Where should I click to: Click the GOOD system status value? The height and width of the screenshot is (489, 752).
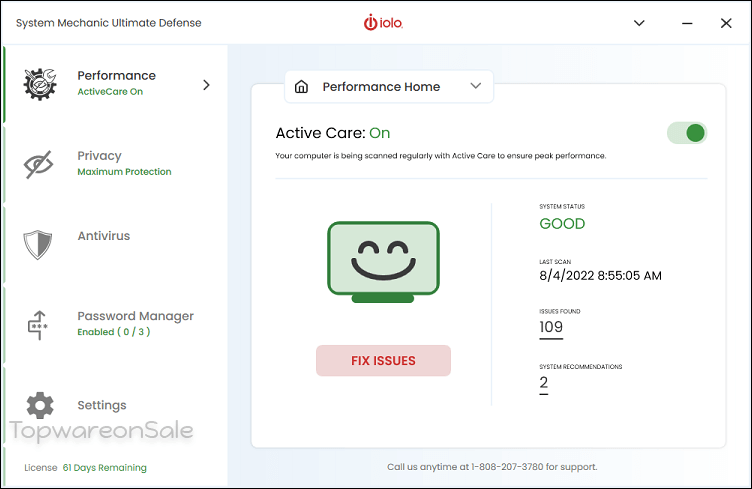pyautogui.click(x=562, y=223)
